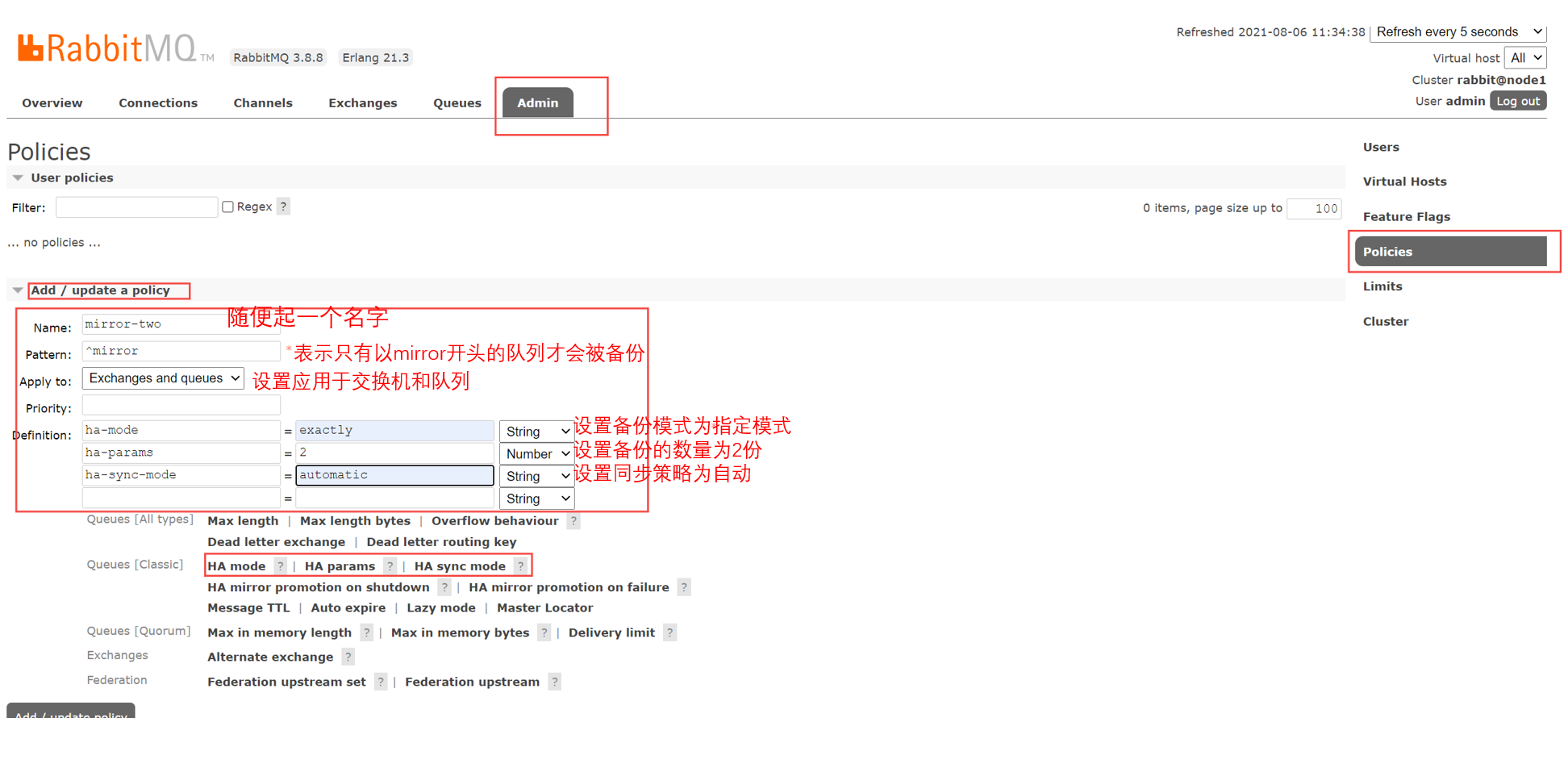This screenshot has height=772, width=1568.
Task: Open help for HA mirror promotion on shutdown
Action: 444,587
